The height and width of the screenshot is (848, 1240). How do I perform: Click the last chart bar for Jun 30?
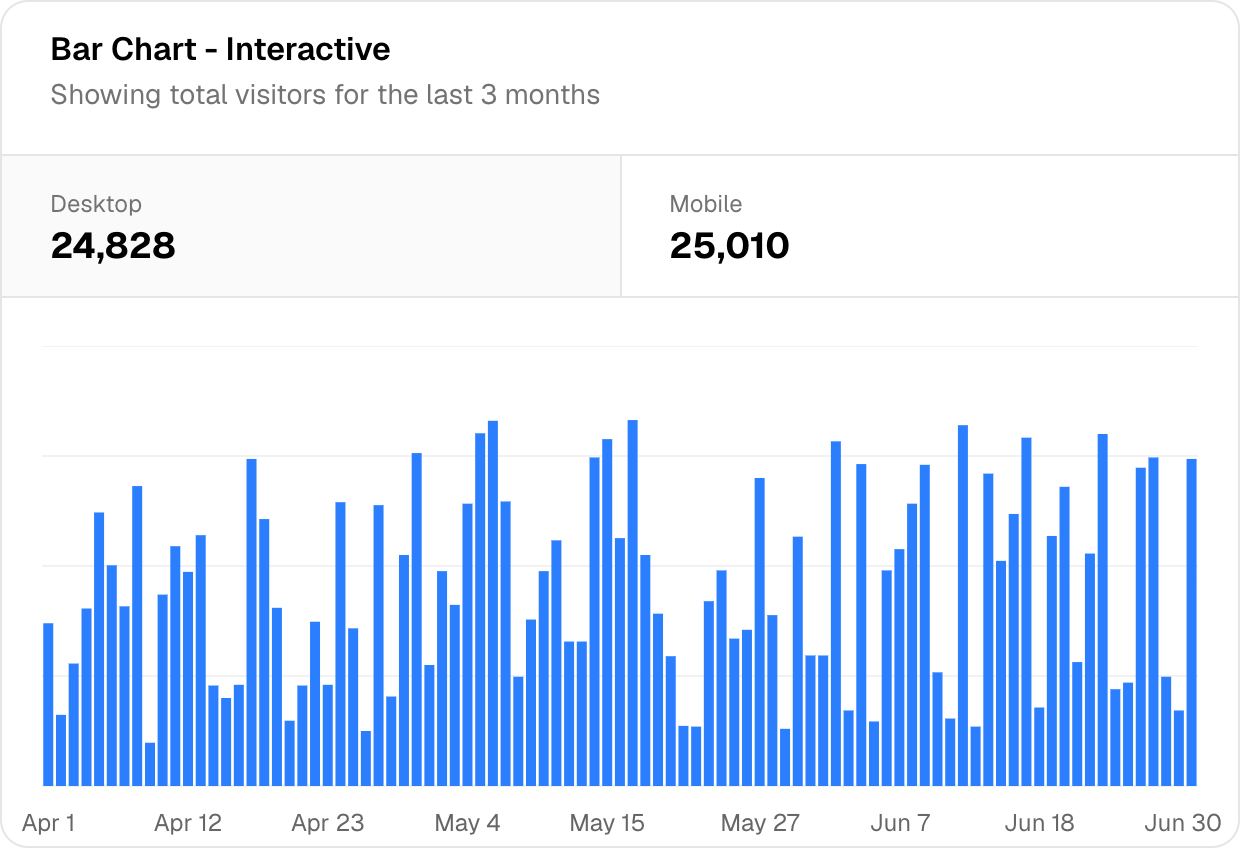click(1192, 622)
